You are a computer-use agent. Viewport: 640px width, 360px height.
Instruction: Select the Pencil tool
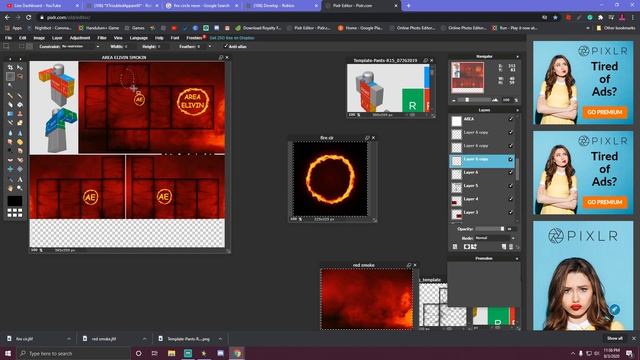[10, 96]
